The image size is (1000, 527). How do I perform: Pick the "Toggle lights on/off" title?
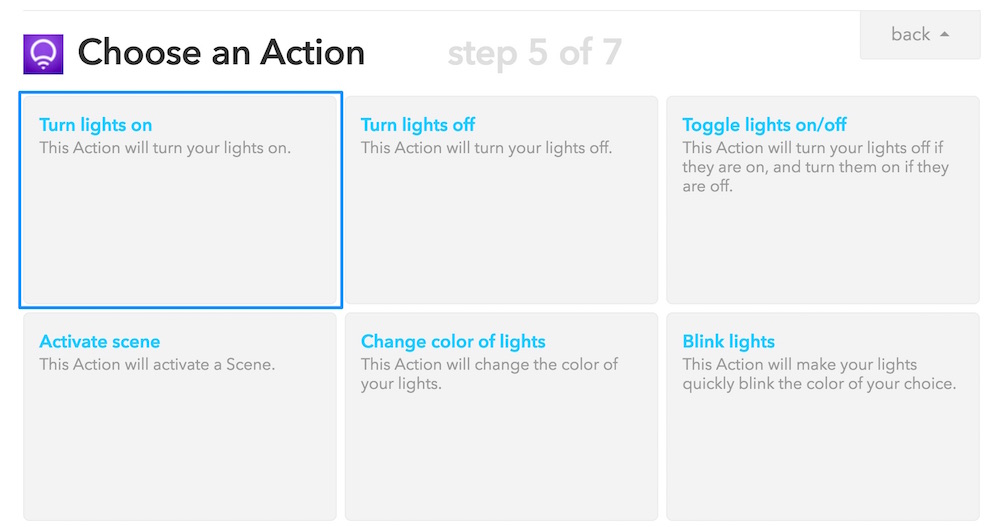pyautogui.click(x=764, y=125)
